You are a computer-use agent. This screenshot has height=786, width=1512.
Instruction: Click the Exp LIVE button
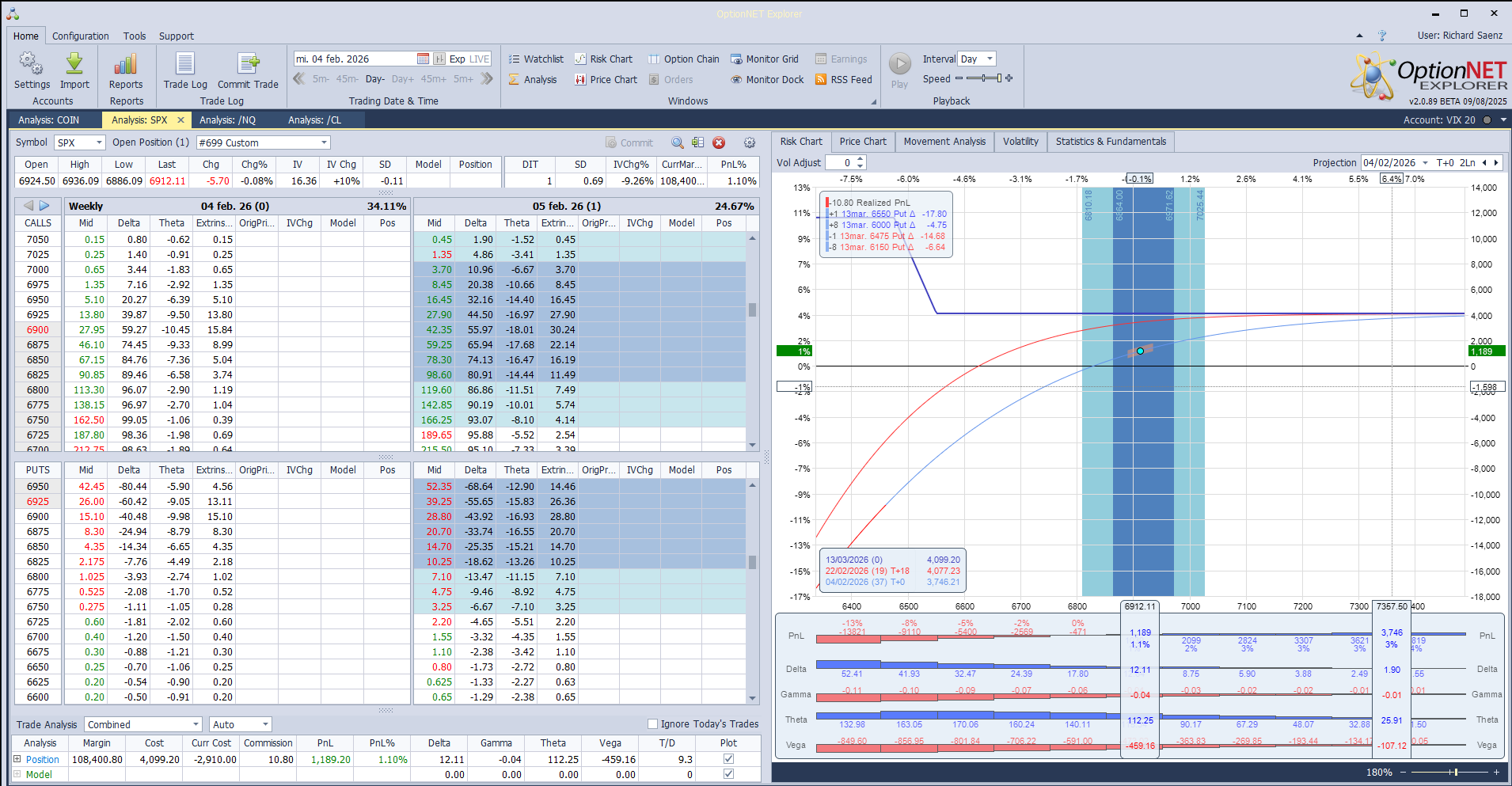469,59
